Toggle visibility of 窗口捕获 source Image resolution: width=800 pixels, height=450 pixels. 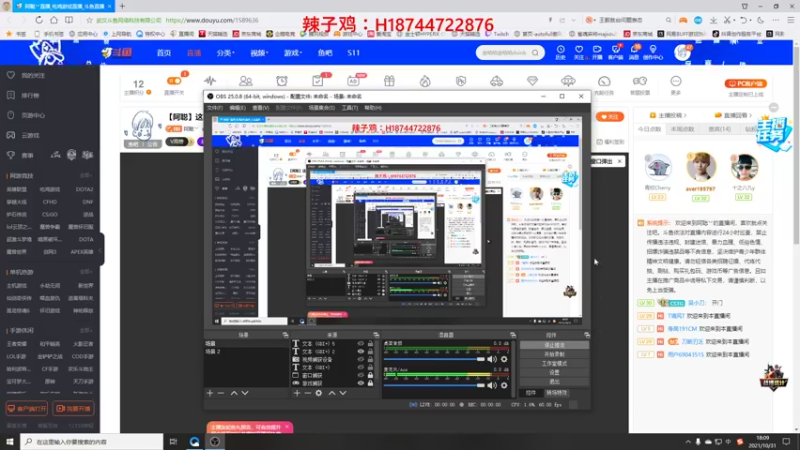361,375
